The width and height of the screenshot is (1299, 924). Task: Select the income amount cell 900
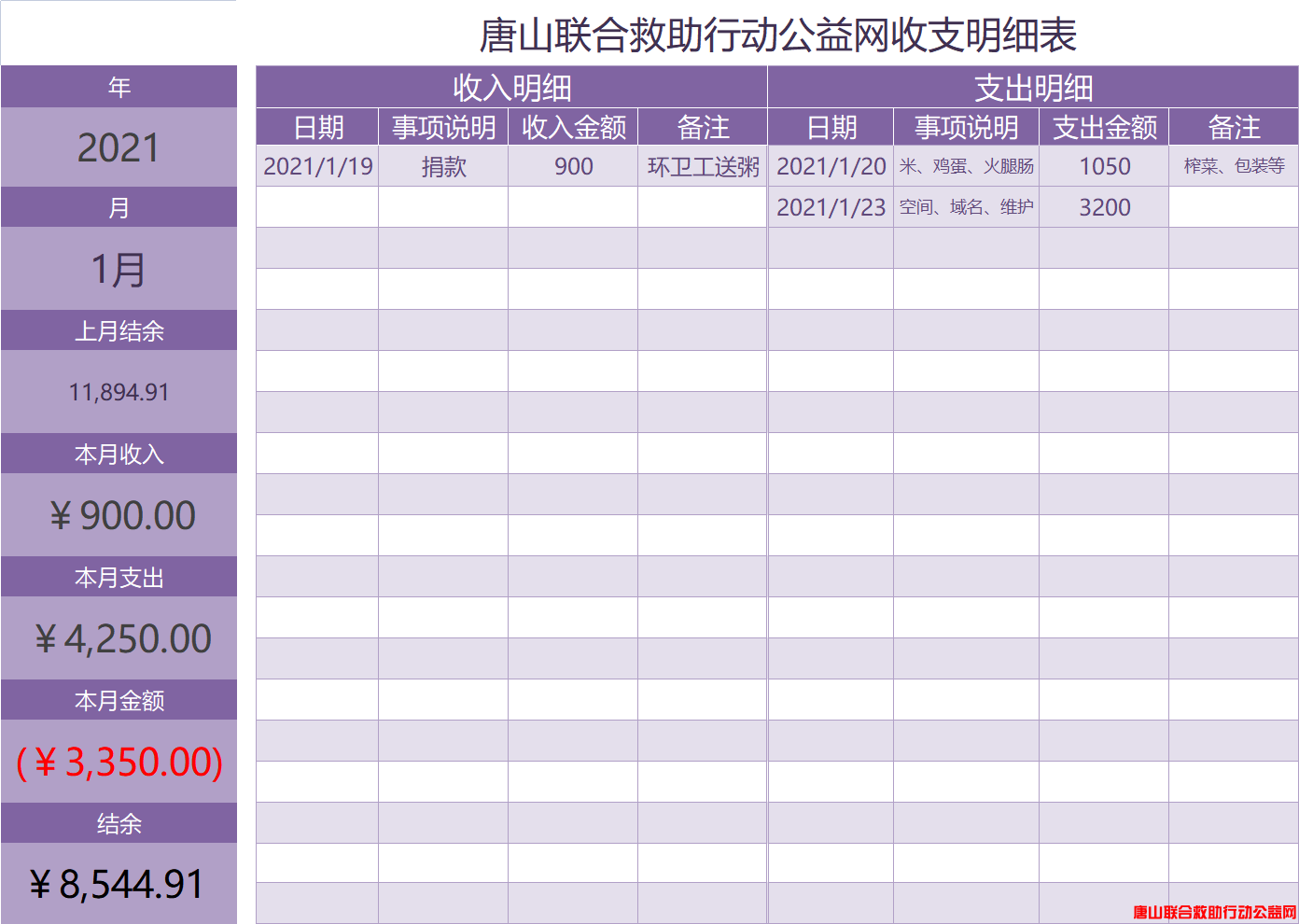573,166
